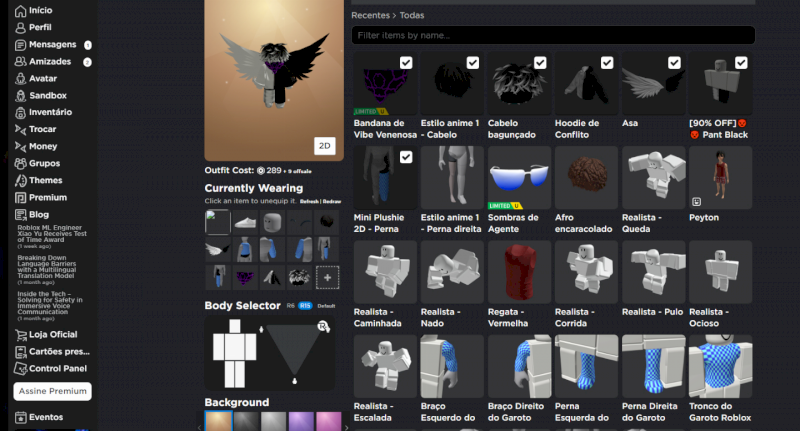Select R15 body type

305,306
